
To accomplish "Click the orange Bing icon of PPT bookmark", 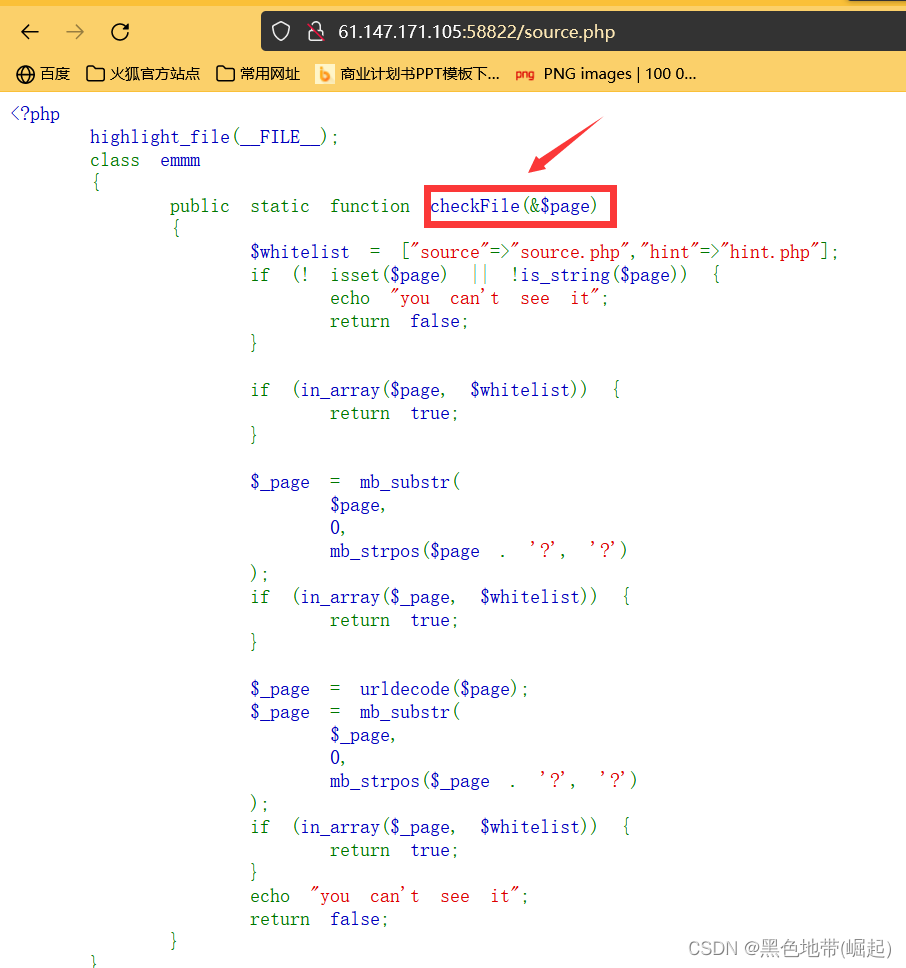I will click(x=324, y=74).
